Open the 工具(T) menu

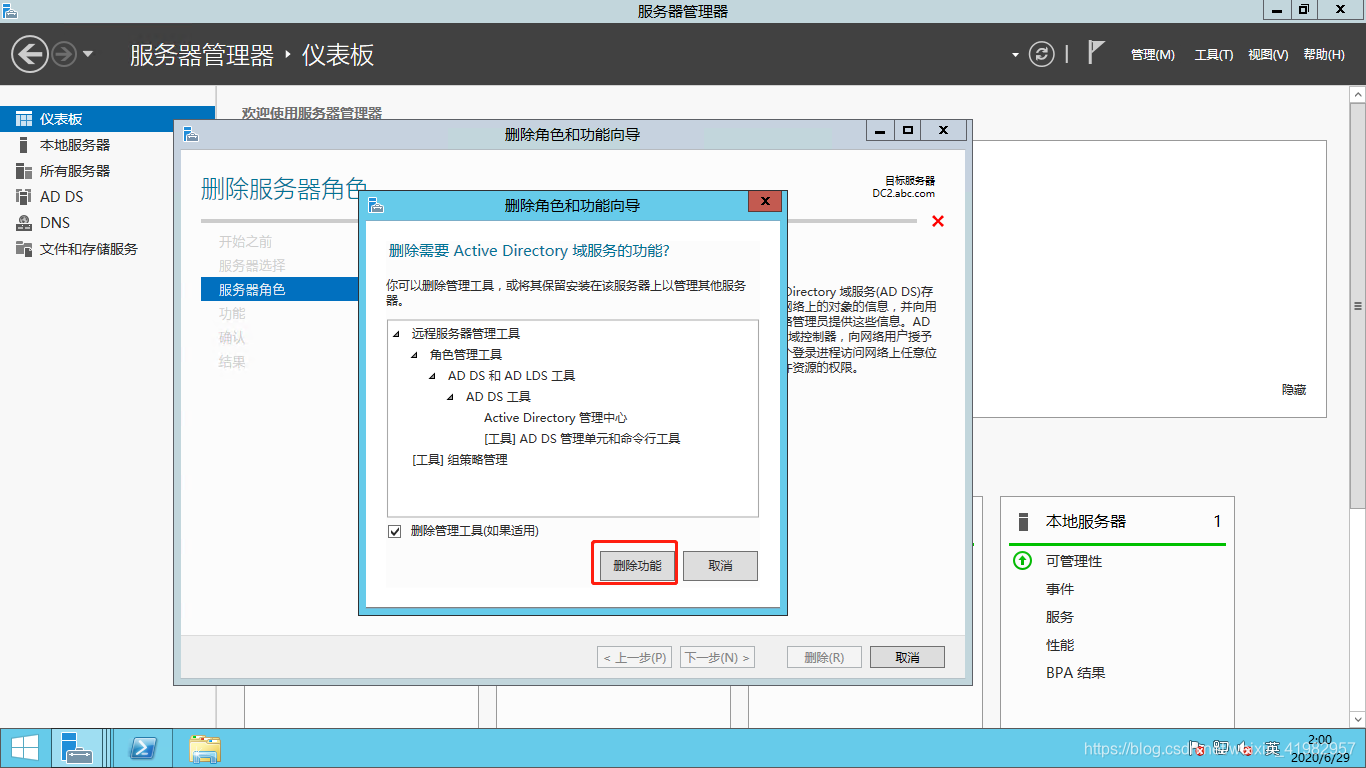(x=1213, y=55)
